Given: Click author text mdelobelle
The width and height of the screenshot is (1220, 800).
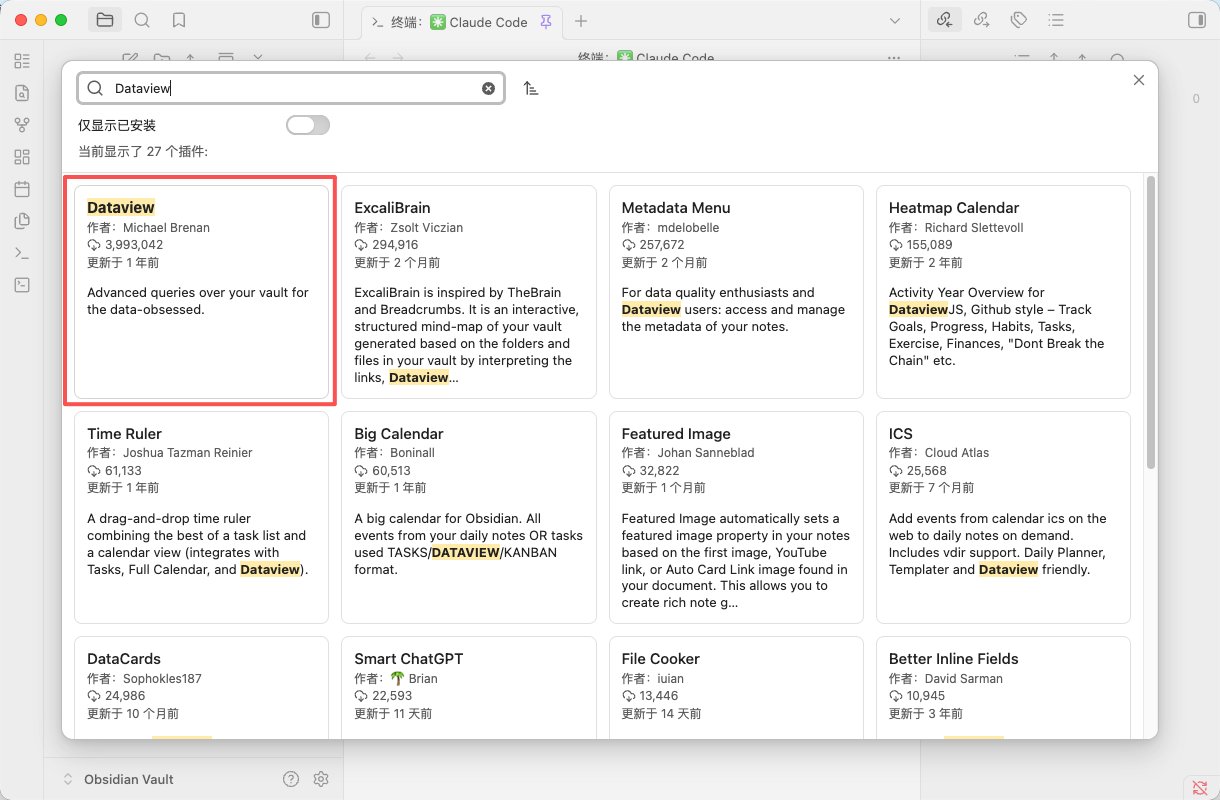Looking at the screenshot, I should [x=688, y=227].
